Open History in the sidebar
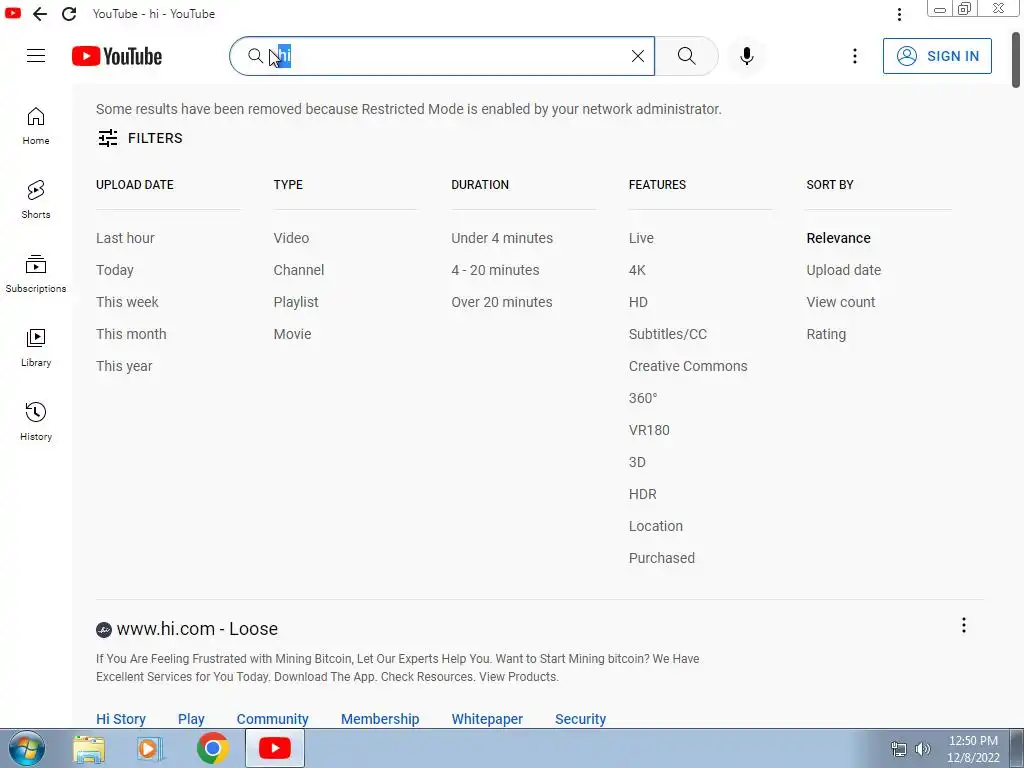Image resolution: width=1024 pixels, height=768 pixels. pyautogui.click(x=36, y=422)
